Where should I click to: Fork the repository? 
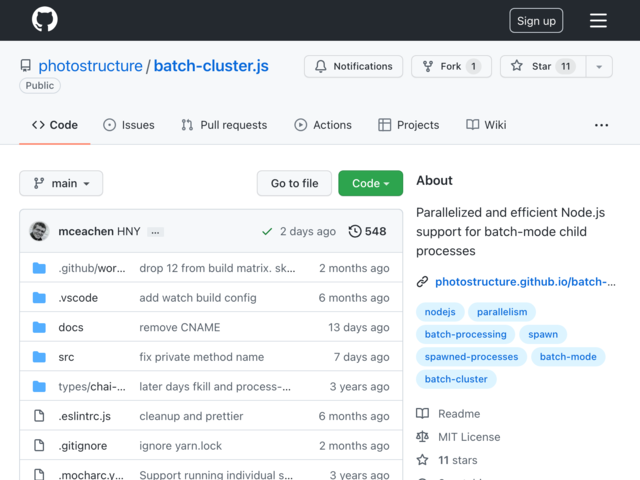tap(451, 67)
